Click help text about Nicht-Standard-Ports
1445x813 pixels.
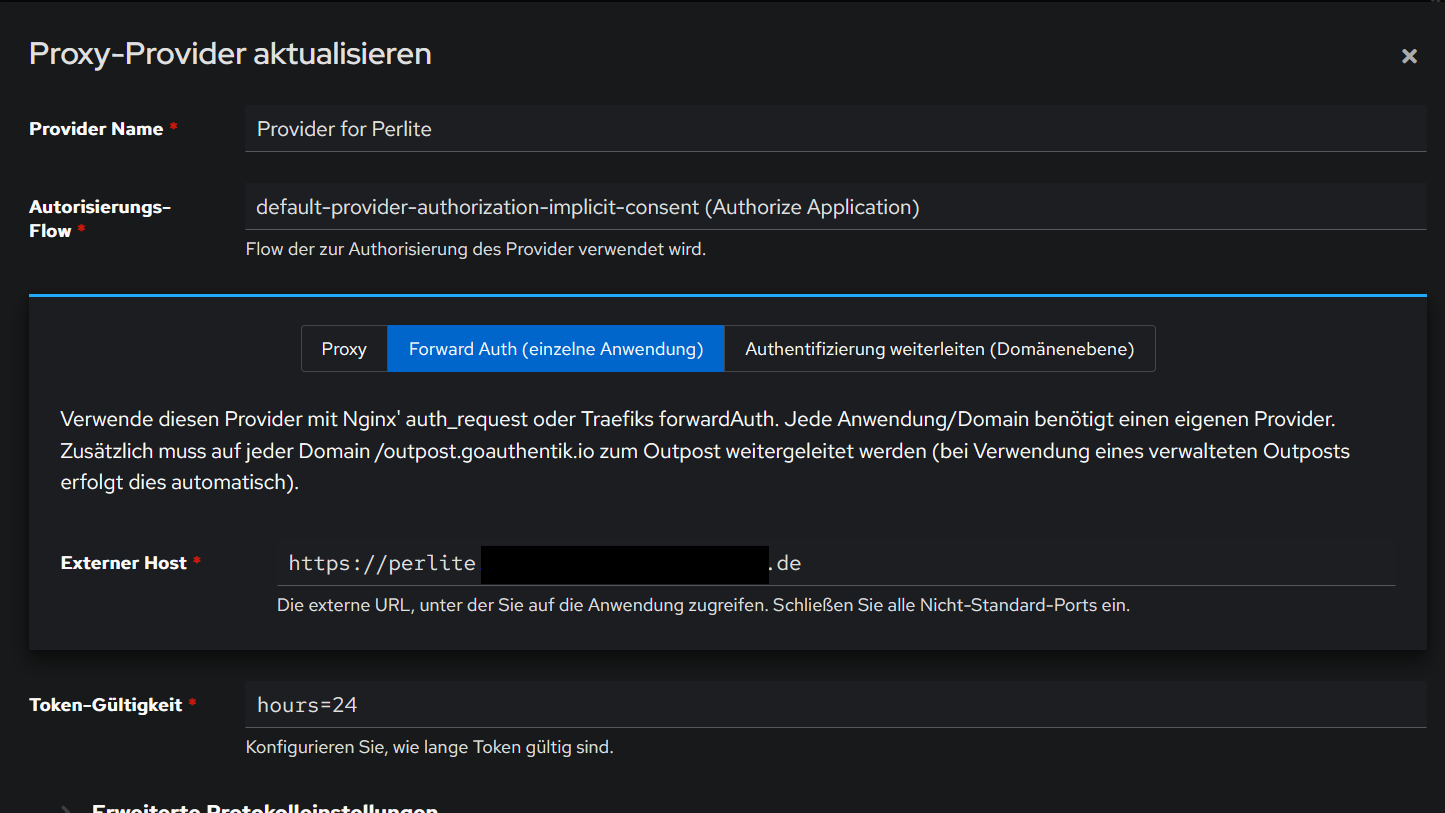coord(703,605)
